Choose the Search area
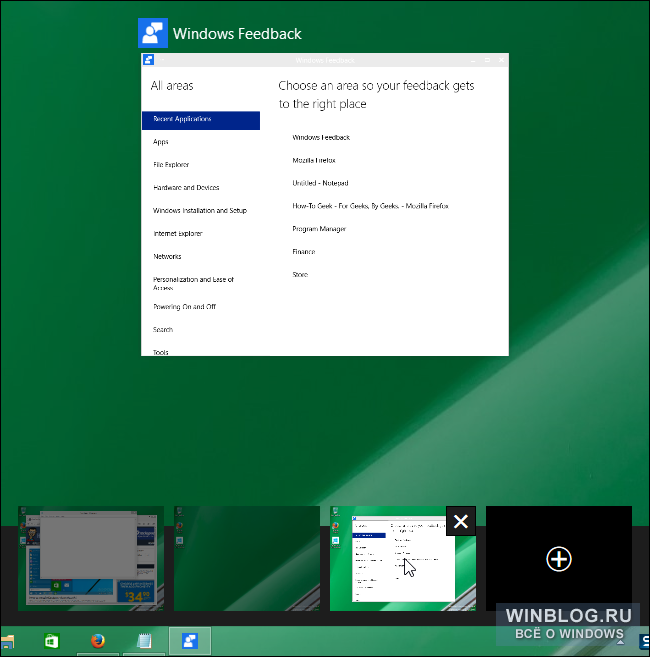650x657 pixels. pos(163,330)
